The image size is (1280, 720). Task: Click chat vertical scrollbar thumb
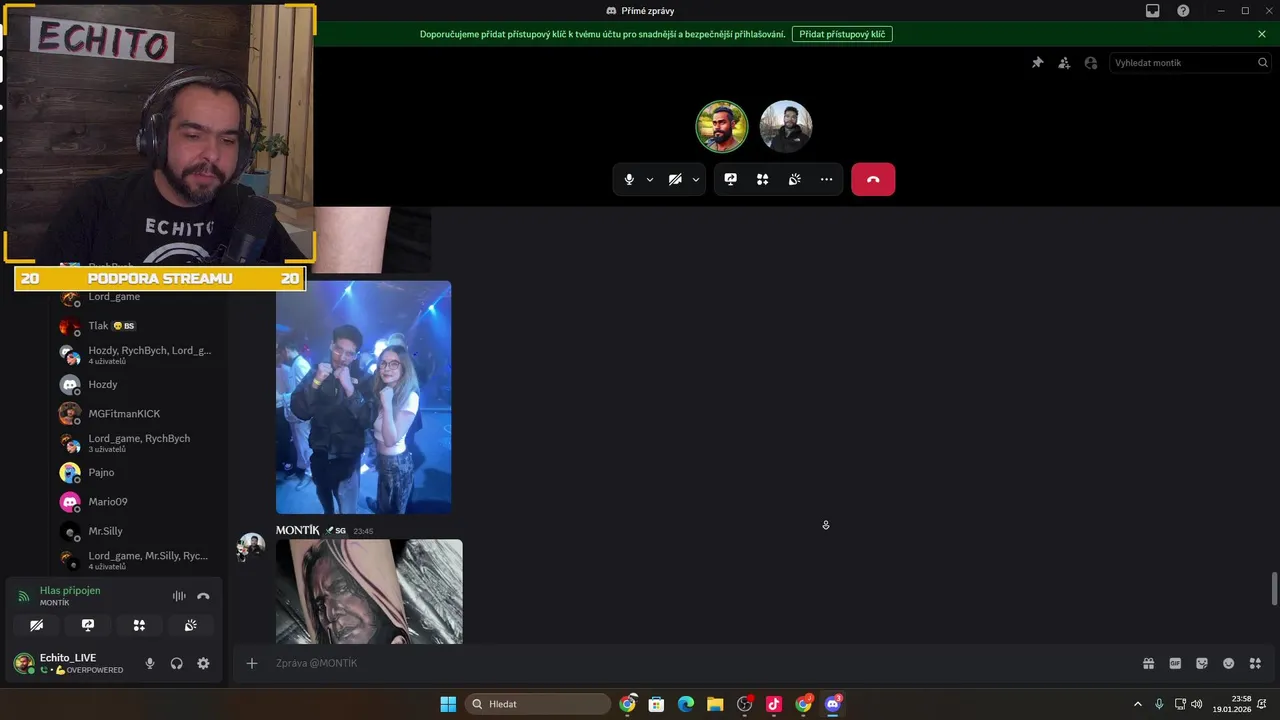click(1274, 588)
